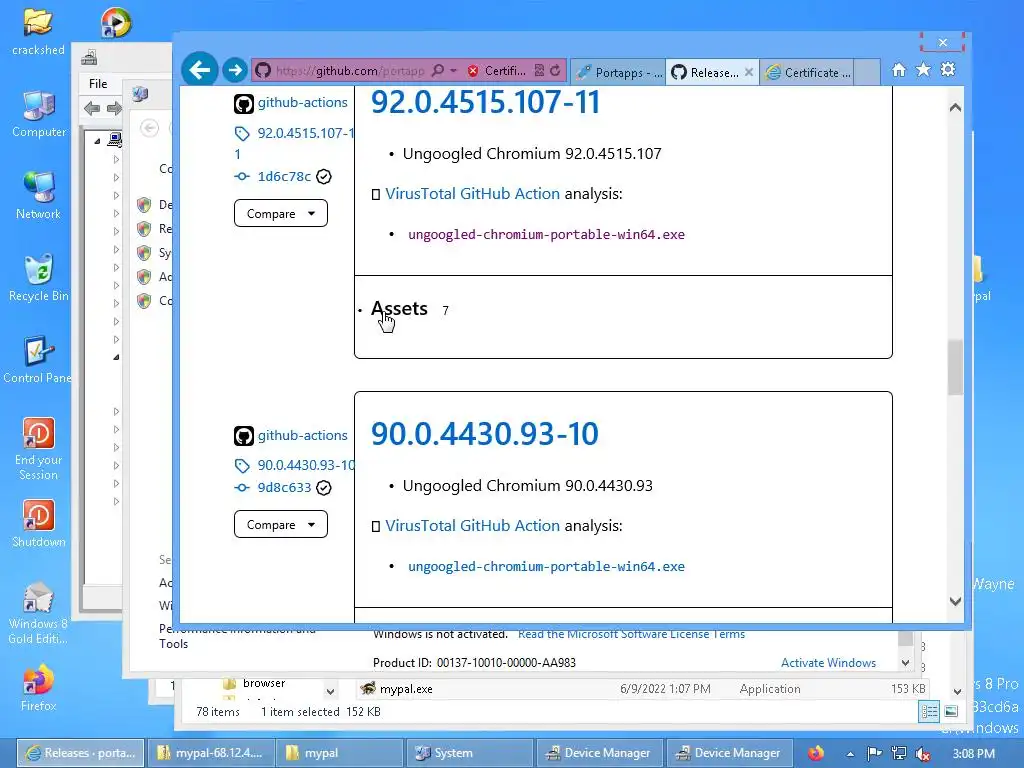
Task: Show hidden tray icons arrow
Action: [x=850, y=754]
